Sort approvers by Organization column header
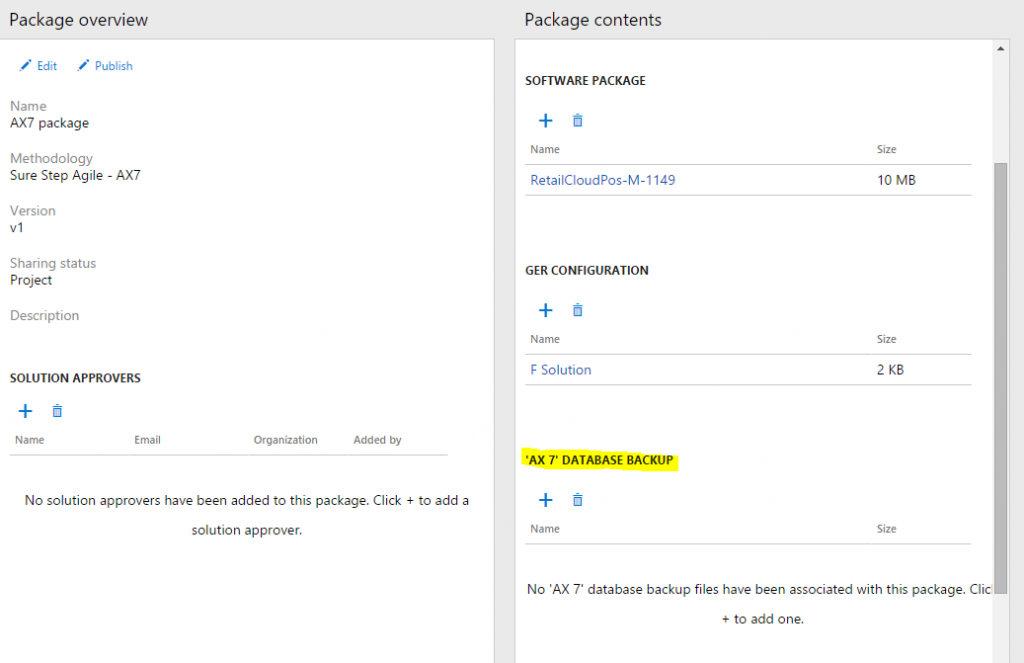This screenshot has width=1024, height=663. tap(285, 440)
